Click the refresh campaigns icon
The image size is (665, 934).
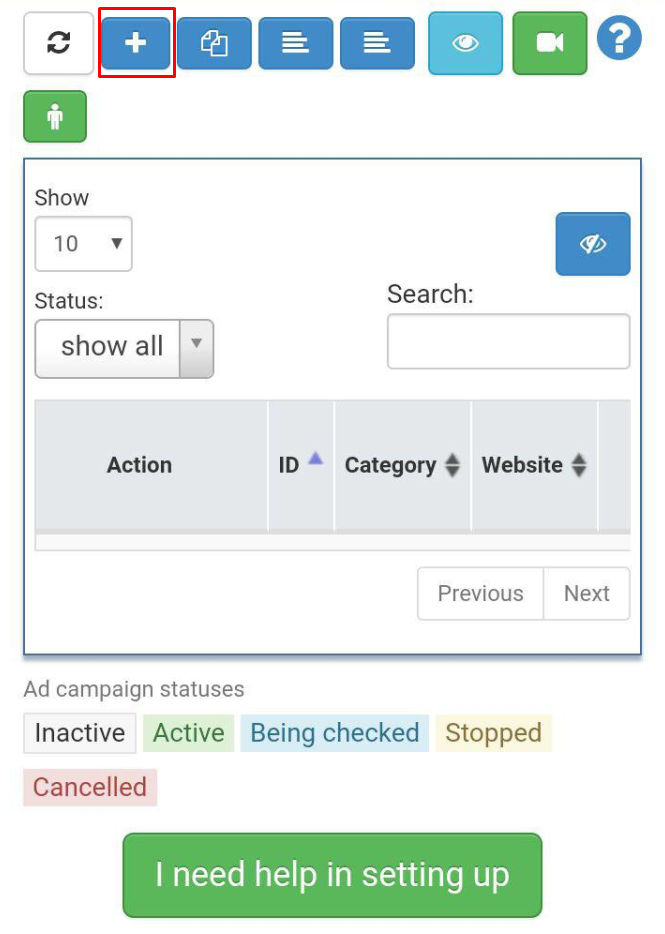59,43
